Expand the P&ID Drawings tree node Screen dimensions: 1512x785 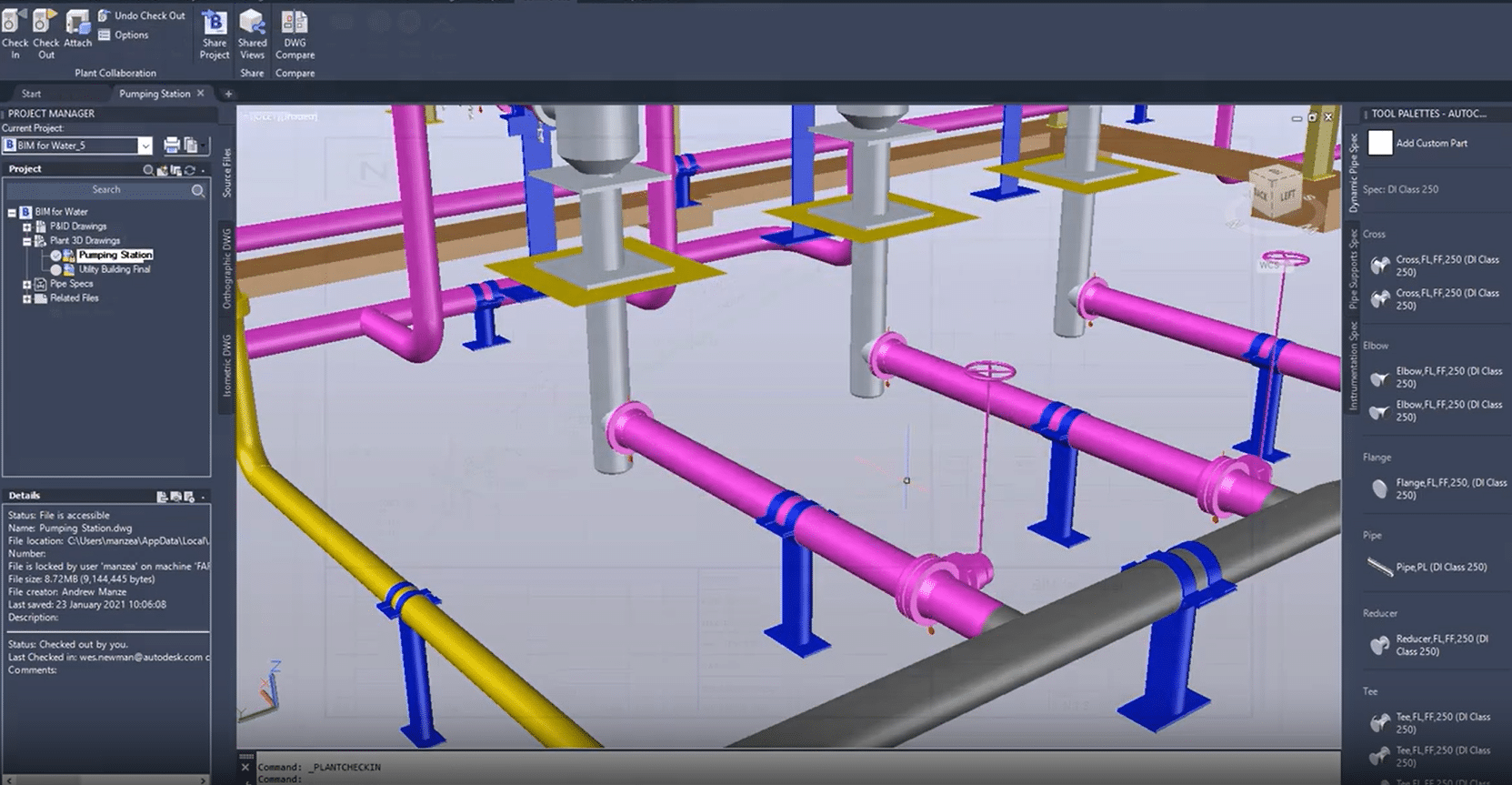pyautogui.click(x=27, y=226)
